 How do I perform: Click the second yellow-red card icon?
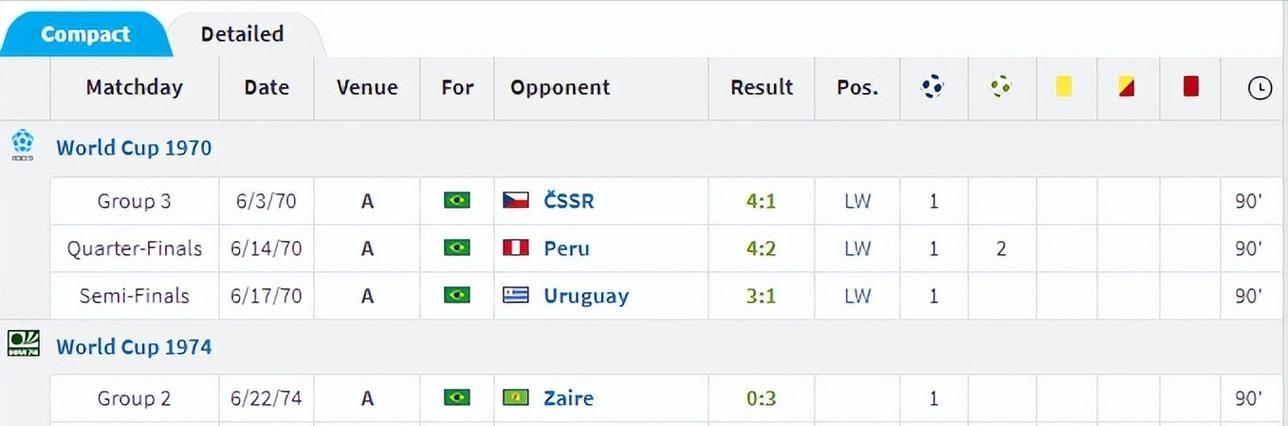coord(1127,87)
